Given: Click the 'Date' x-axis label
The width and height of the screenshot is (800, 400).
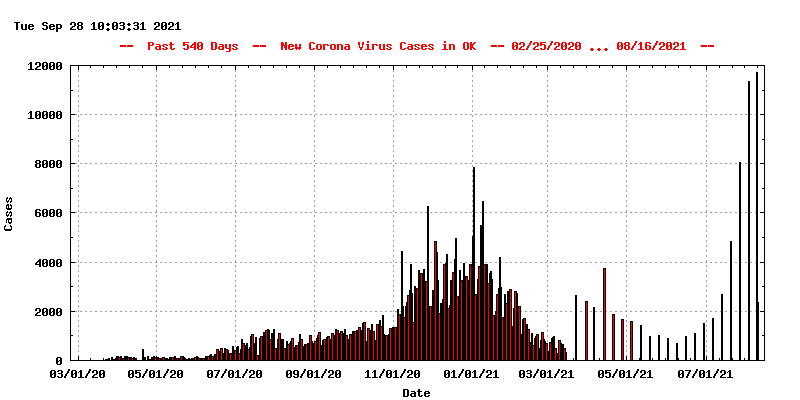Looking at the screenshot, I should 416,393.
